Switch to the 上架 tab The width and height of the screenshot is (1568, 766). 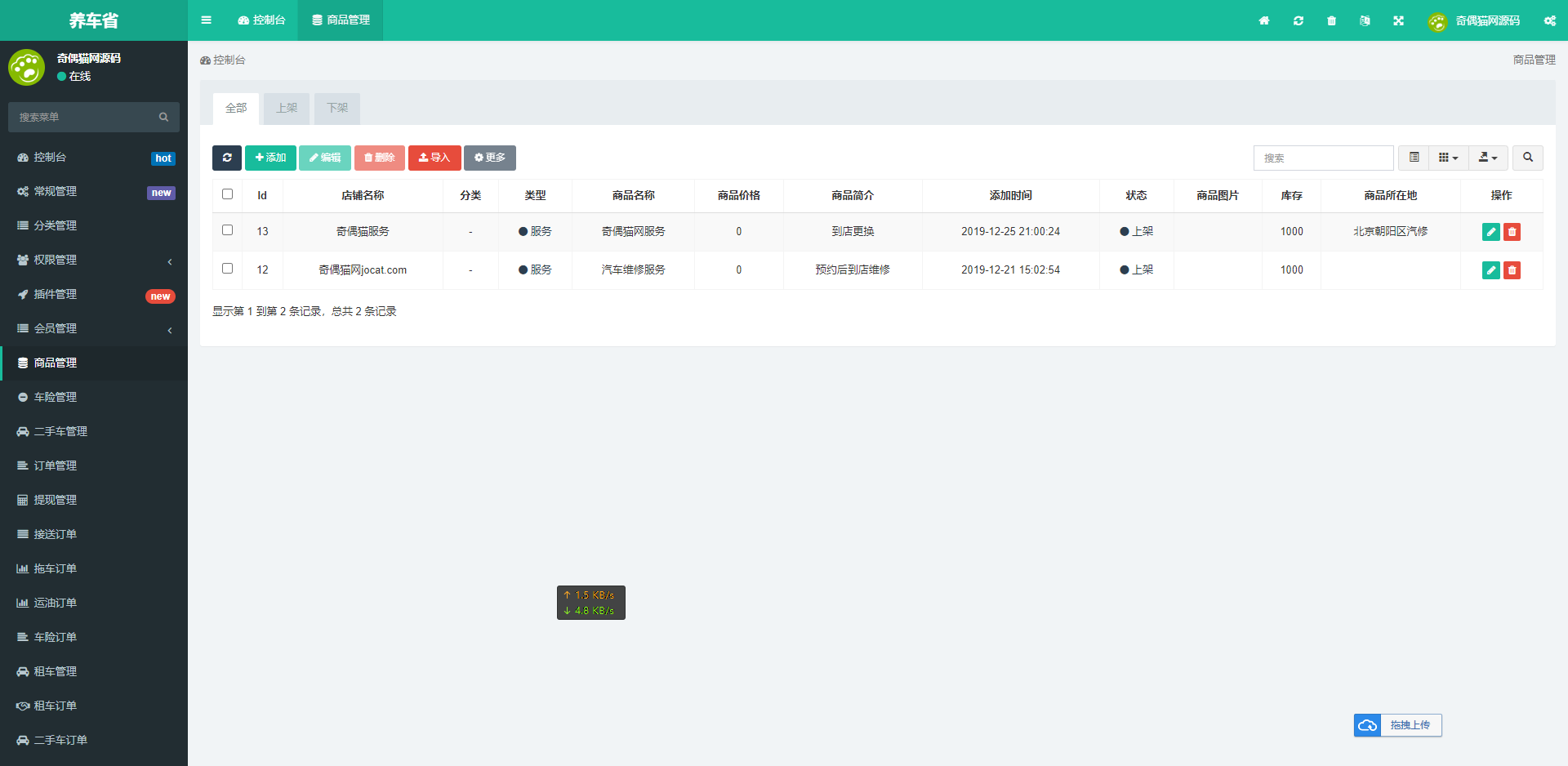click(x=287, y=109)
